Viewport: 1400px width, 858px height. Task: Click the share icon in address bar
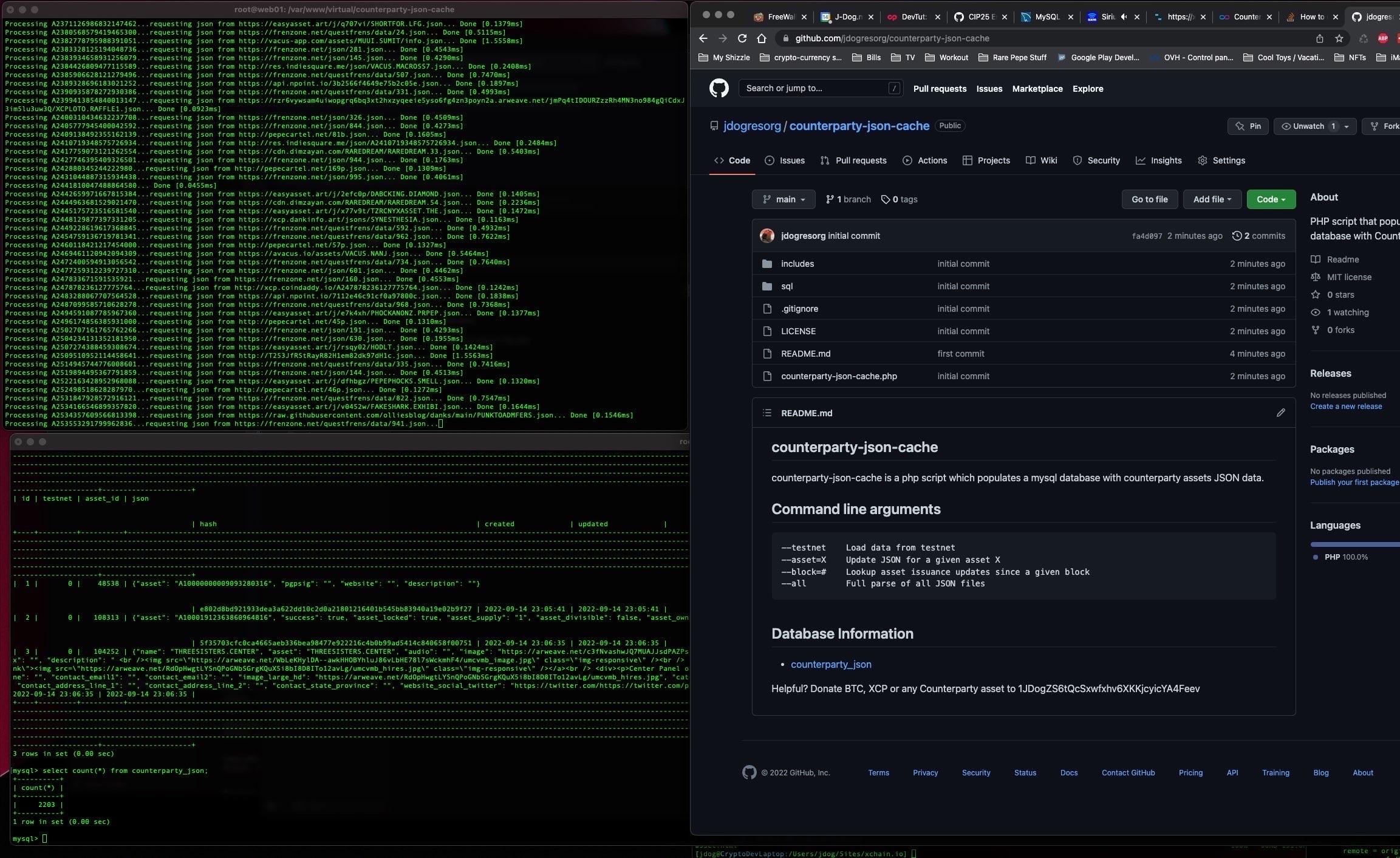point(1320,38)
